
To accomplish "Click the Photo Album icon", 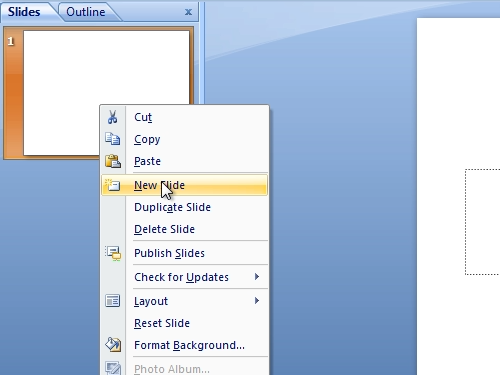I will point(113,368).
